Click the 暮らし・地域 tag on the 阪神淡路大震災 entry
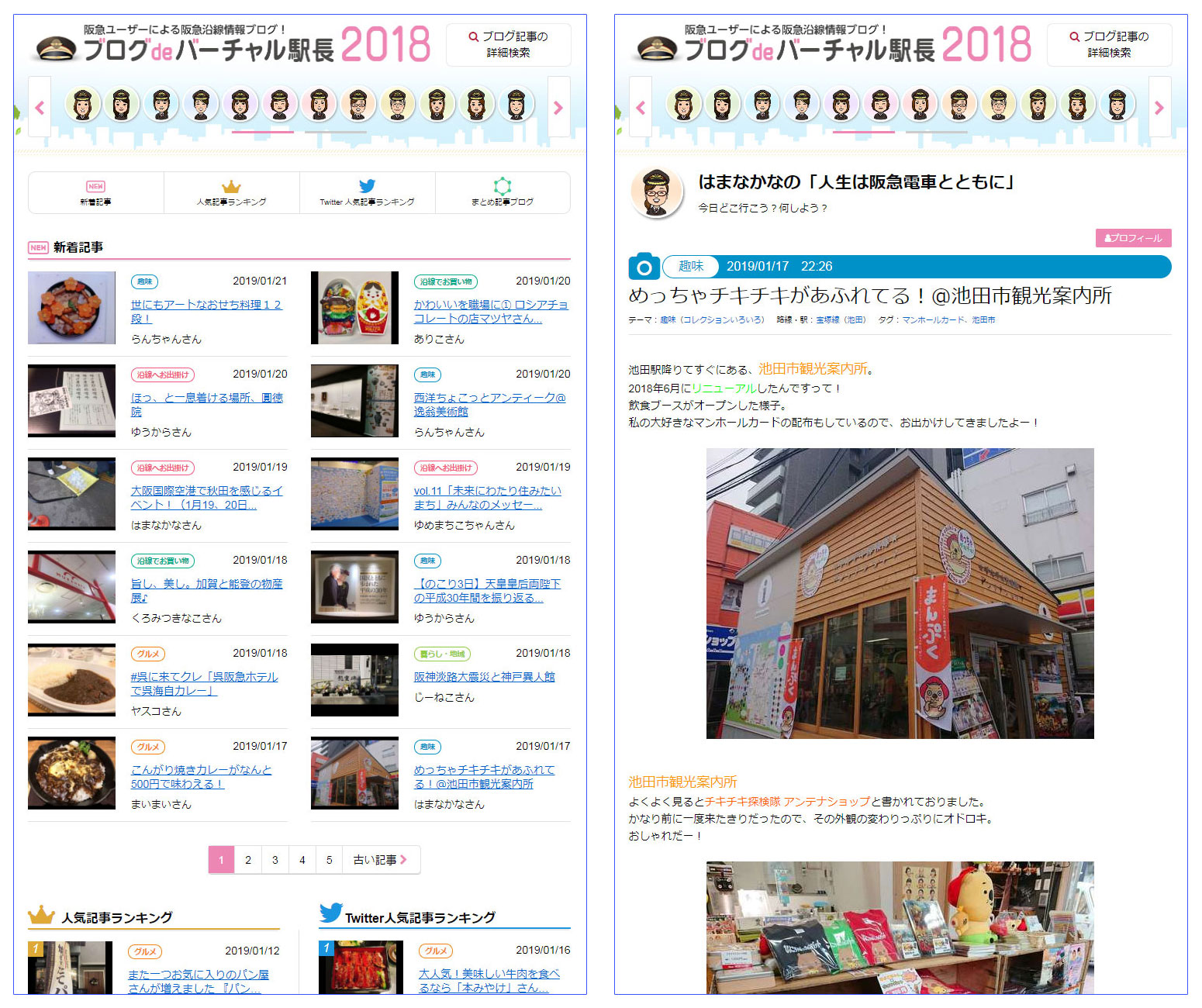The height and width of the screenshot is (1008, 1202). (442, 654)
